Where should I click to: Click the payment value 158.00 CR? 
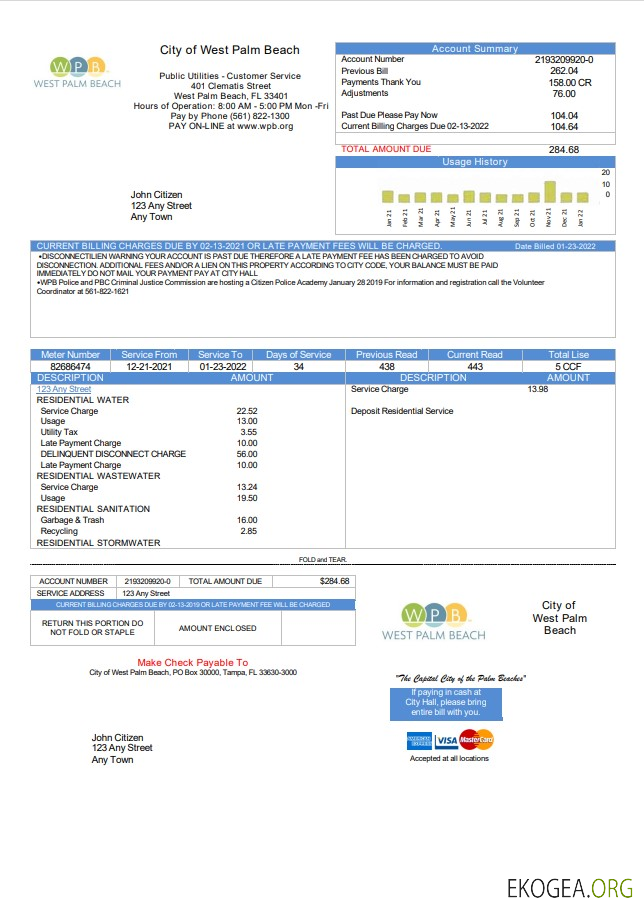point(570,82)
